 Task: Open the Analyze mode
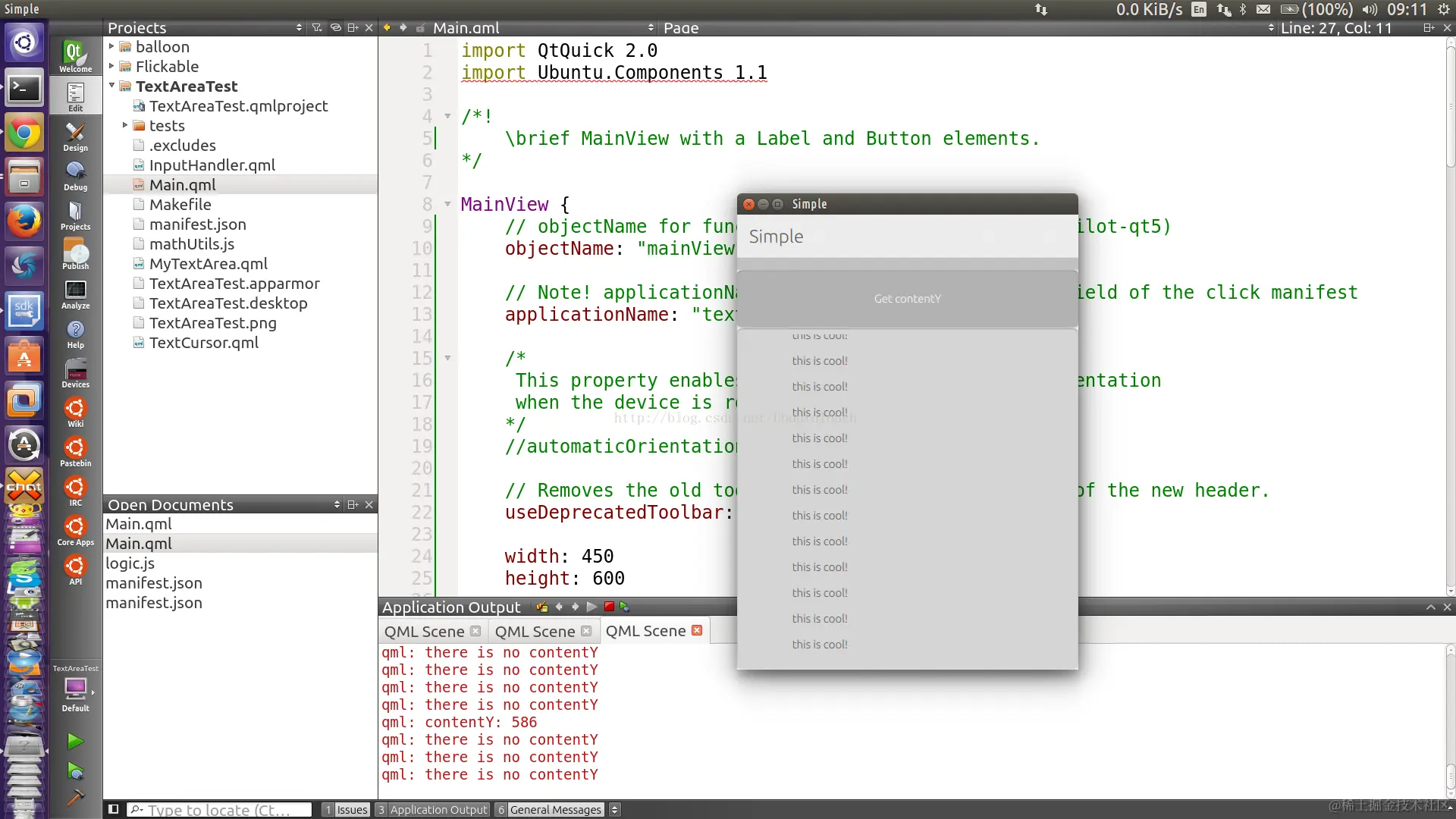pos(75,294)
